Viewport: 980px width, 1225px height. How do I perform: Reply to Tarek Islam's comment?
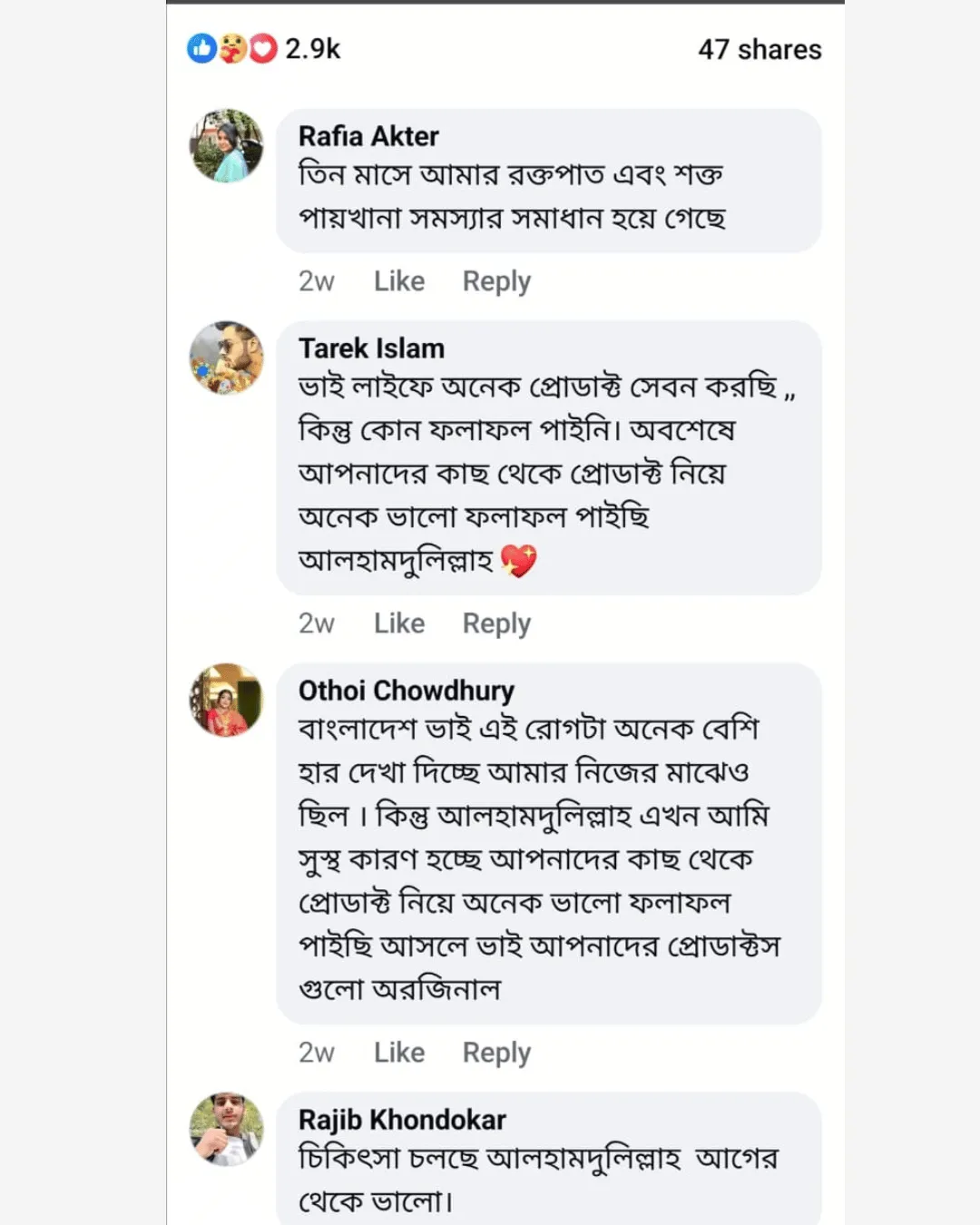tap(496, 623)
